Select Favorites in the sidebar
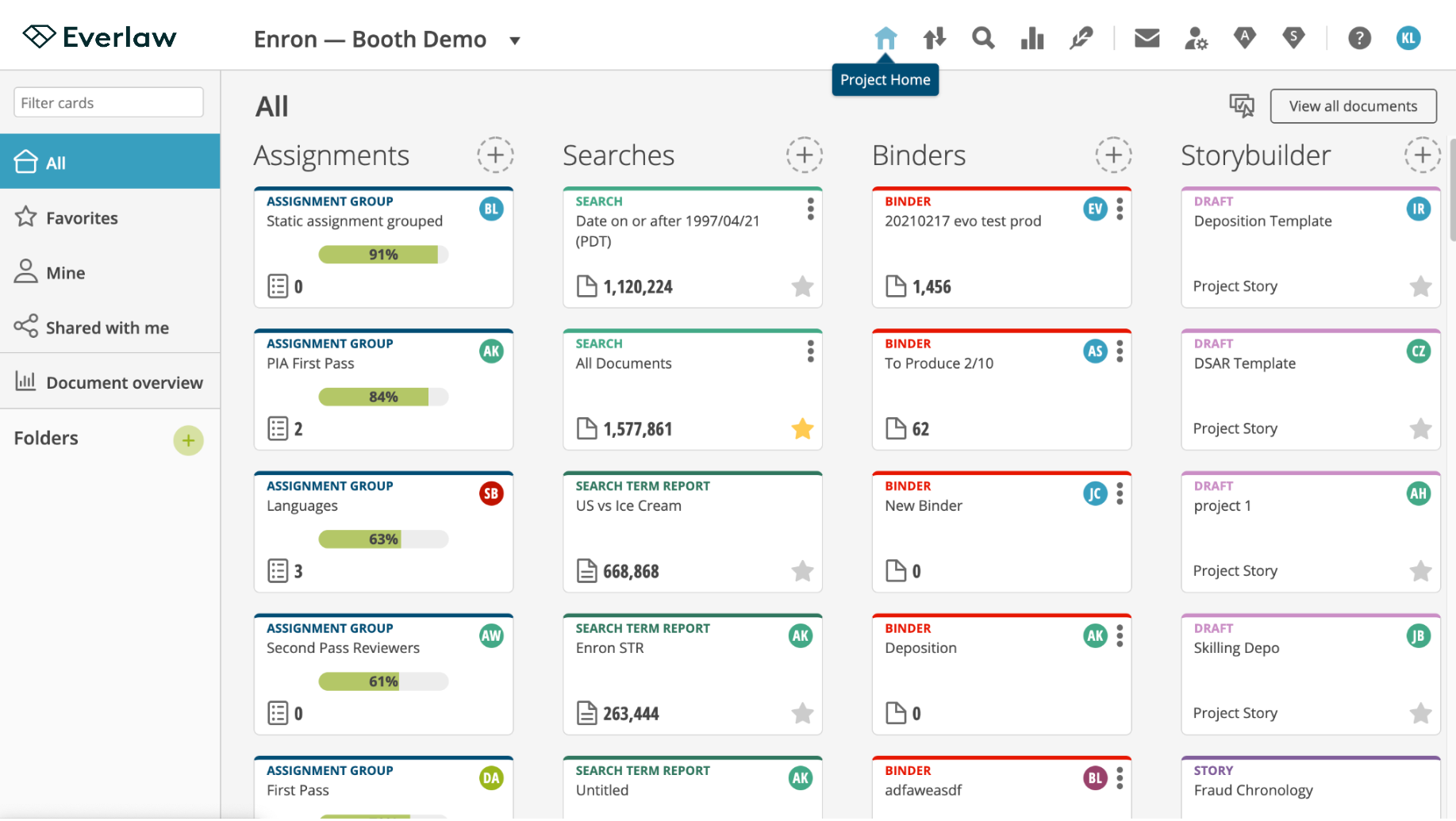The image size is (1456, 821). [x=110, y=217]
